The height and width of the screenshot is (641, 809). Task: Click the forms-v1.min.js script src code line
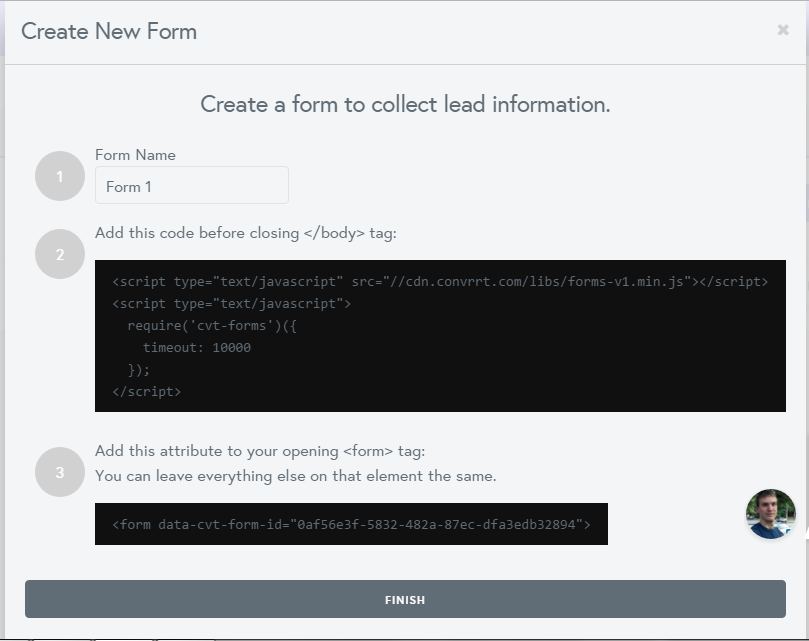(x=440, y=281)
